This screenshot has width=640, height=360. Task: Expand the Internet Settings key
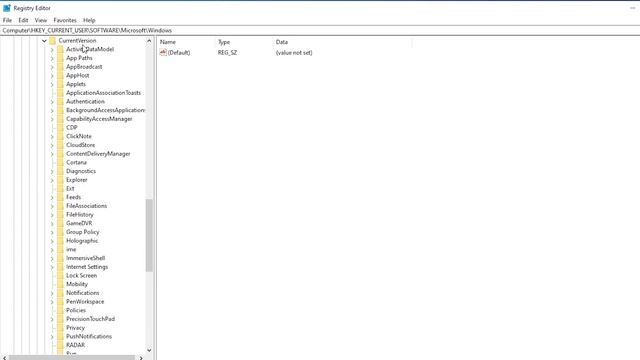pos(52,267)
